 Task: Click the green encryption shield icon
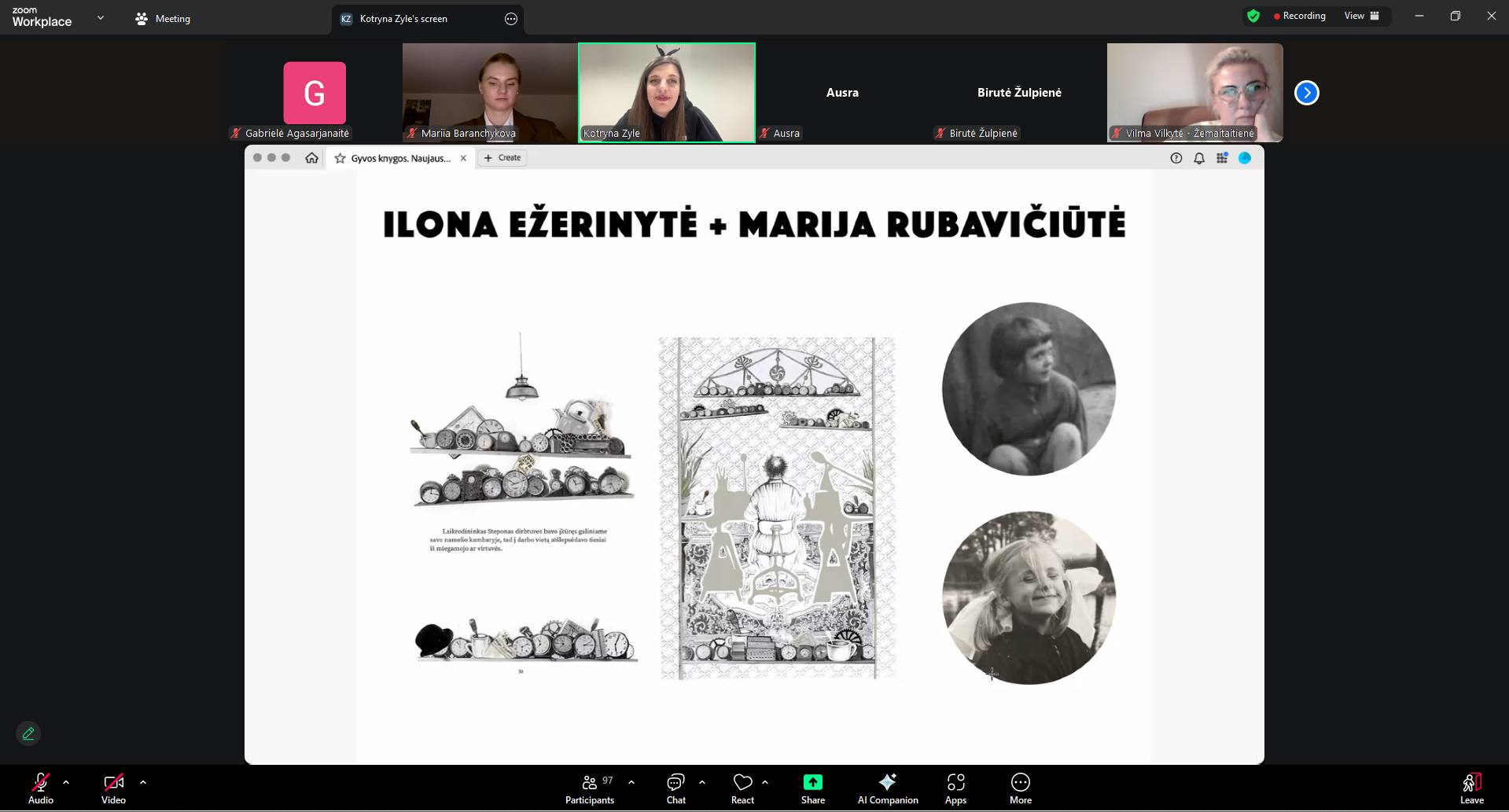[1253, 16]
